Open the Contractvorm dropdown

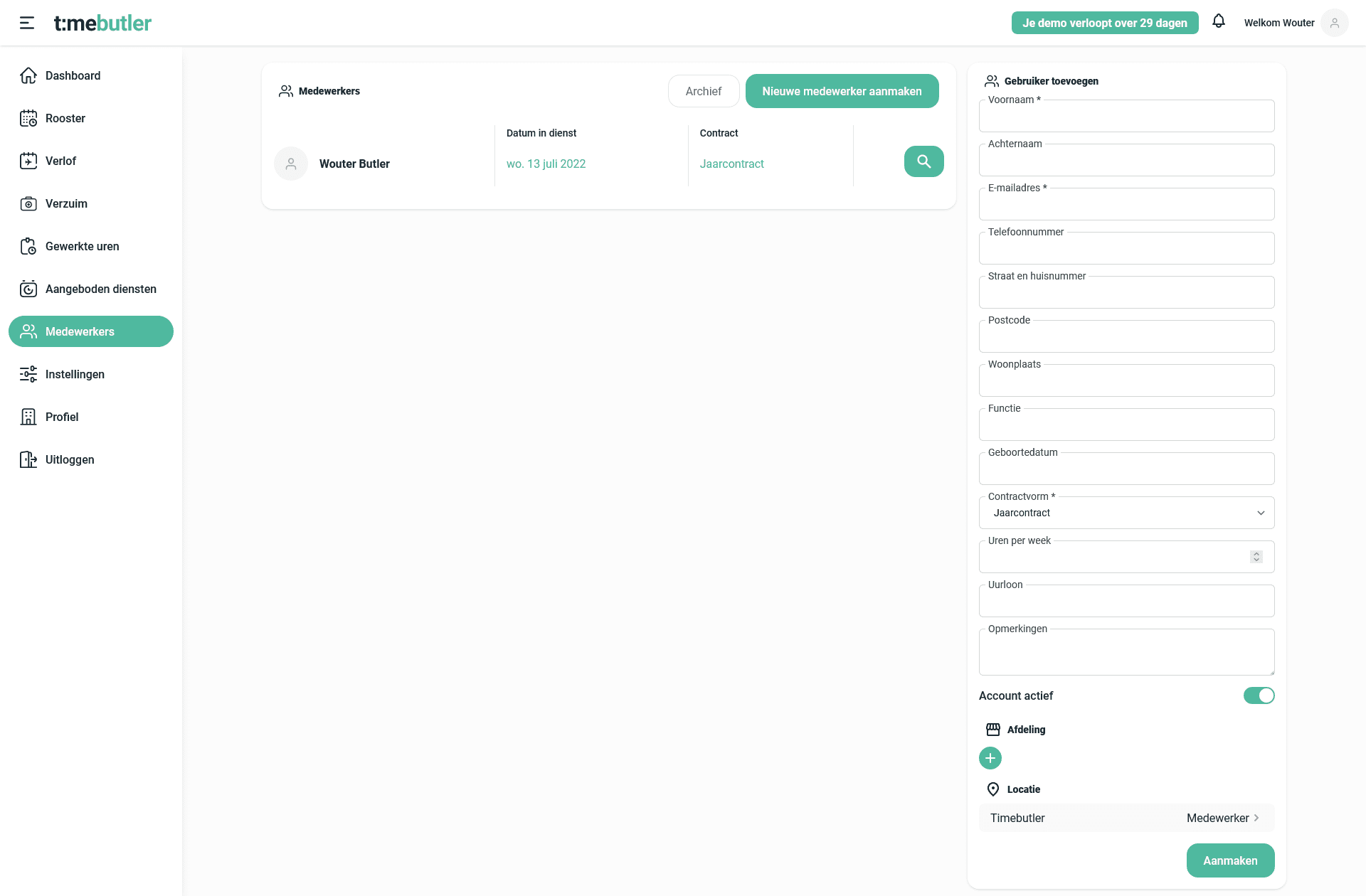click(1127, 513)
